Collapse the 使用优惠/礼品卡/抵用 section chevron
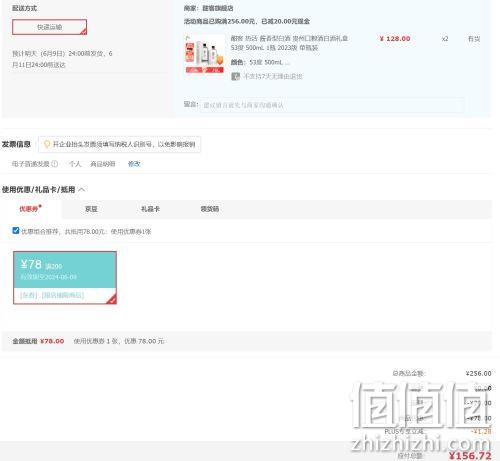 point(82,190)
